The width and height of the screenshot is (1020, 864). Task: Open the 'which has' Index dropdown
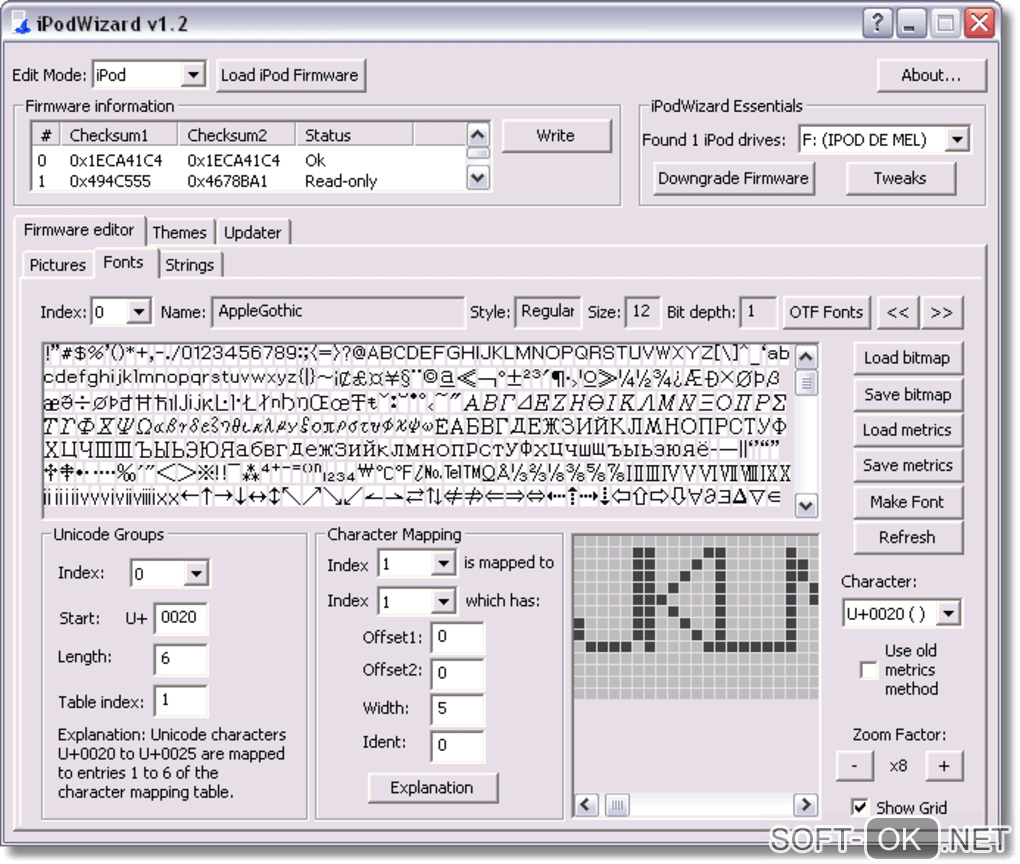pyautogui.click(x=444, y=602)
